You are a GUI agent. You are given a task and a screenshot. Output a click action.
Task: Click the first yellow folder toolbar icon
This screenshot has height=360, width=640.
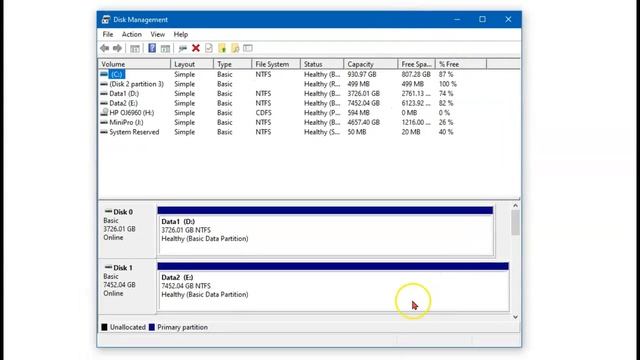222,48
